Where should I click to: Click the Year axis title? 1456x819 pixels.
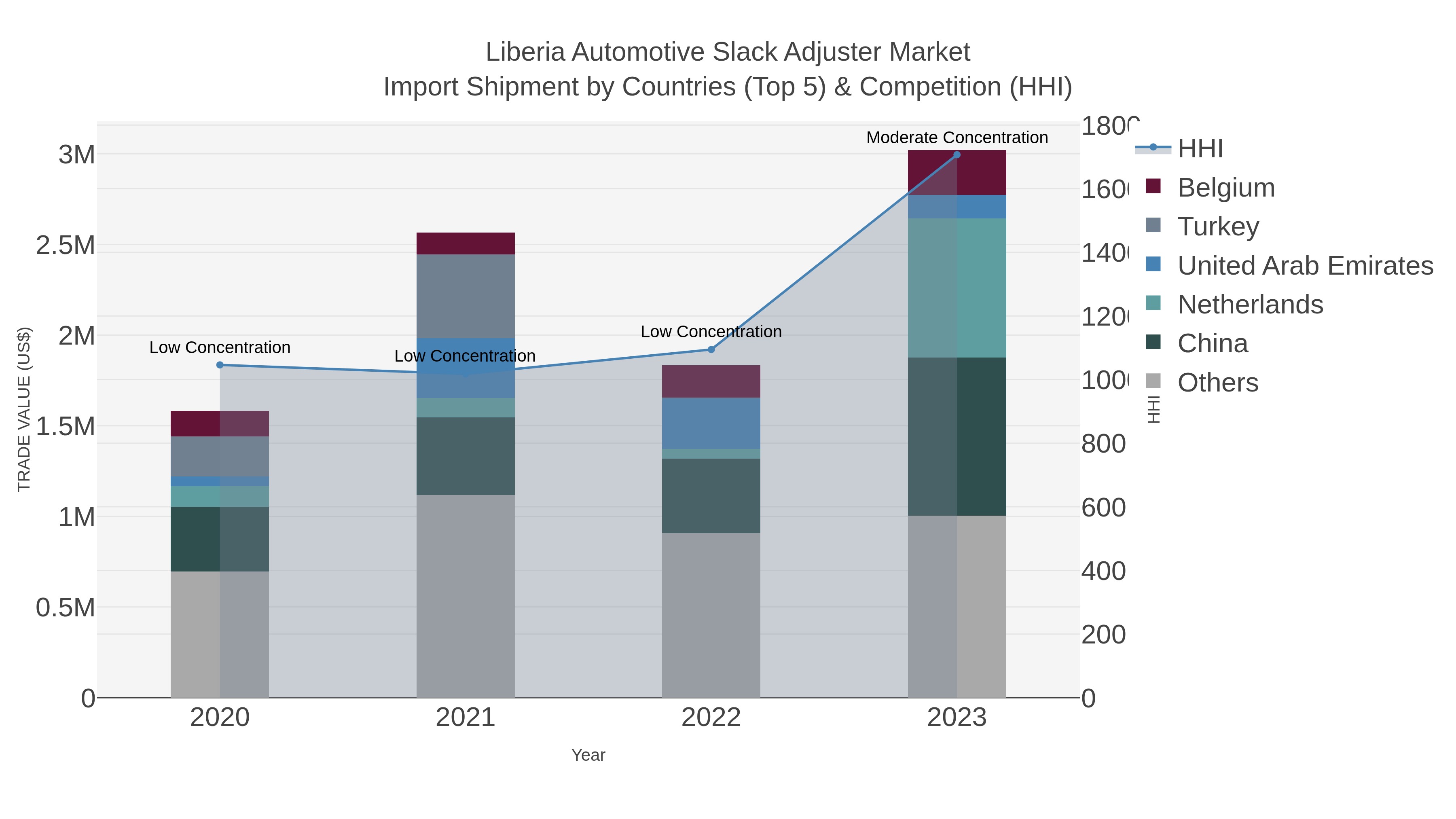(x=588, y=755)
